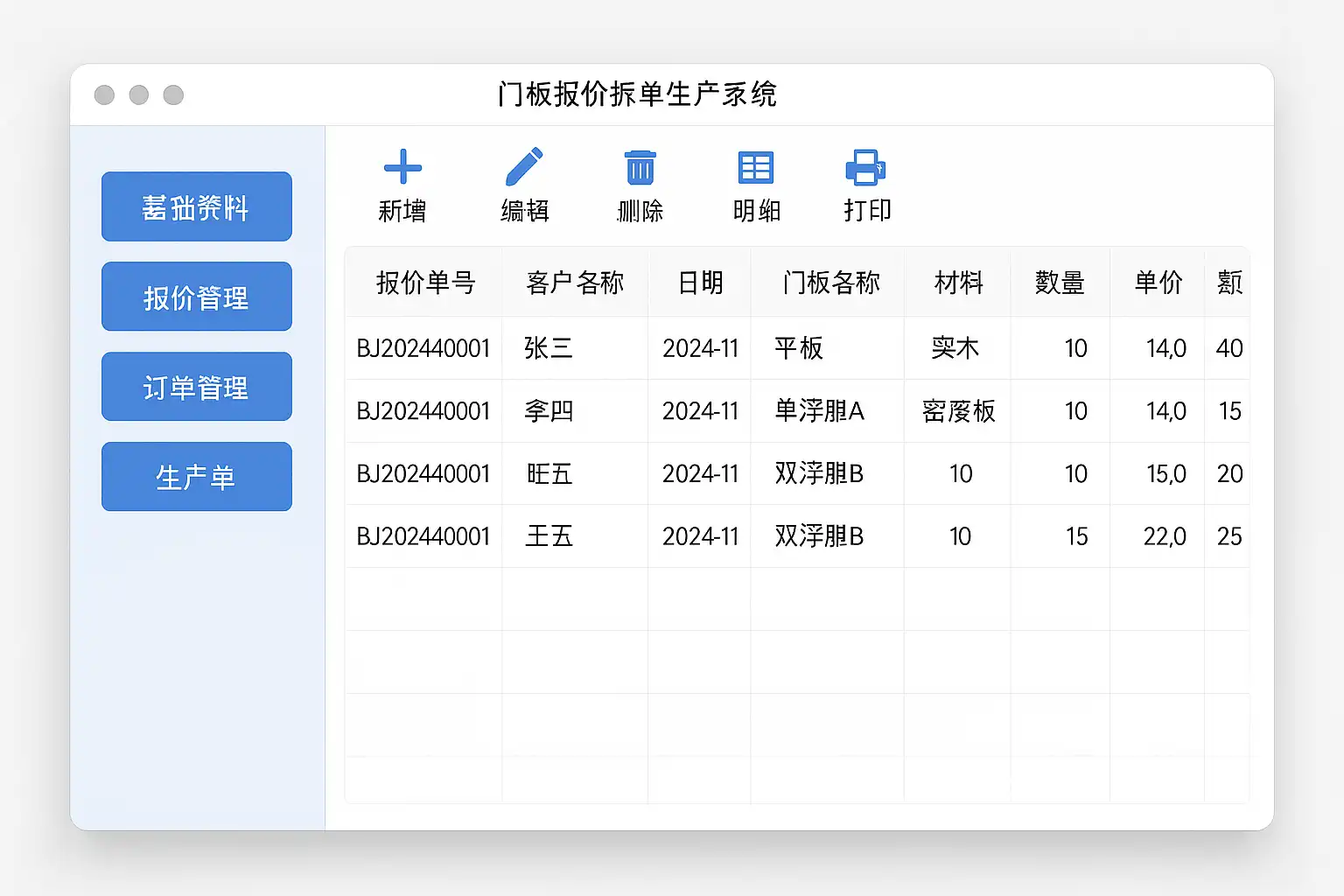Open the 报价管理 sidebar section
The image size is (1344, 896).
point(197,297)
